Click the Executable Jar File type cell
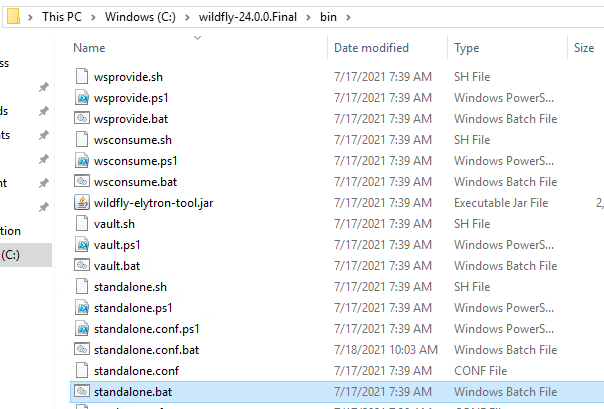The height and width of the screenshot is (409, 604). click(501, 203)
